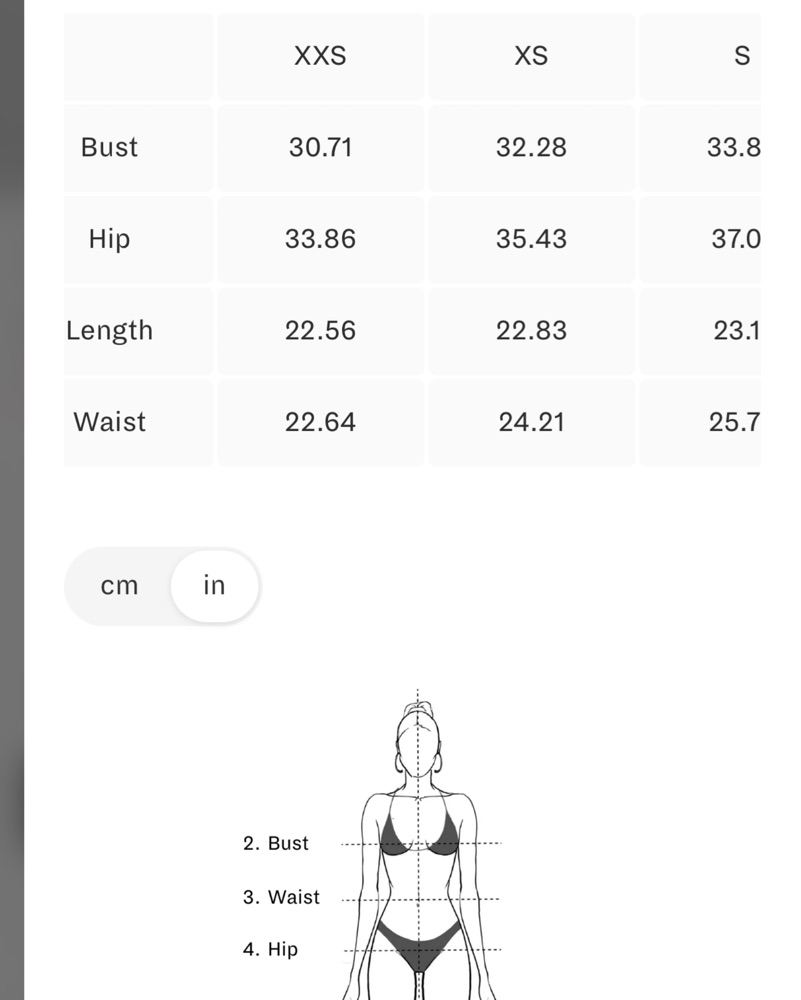This screenshot has height=1000, width=801.
Task: Click the XS bust value 32.28
Action: point(531,147)
